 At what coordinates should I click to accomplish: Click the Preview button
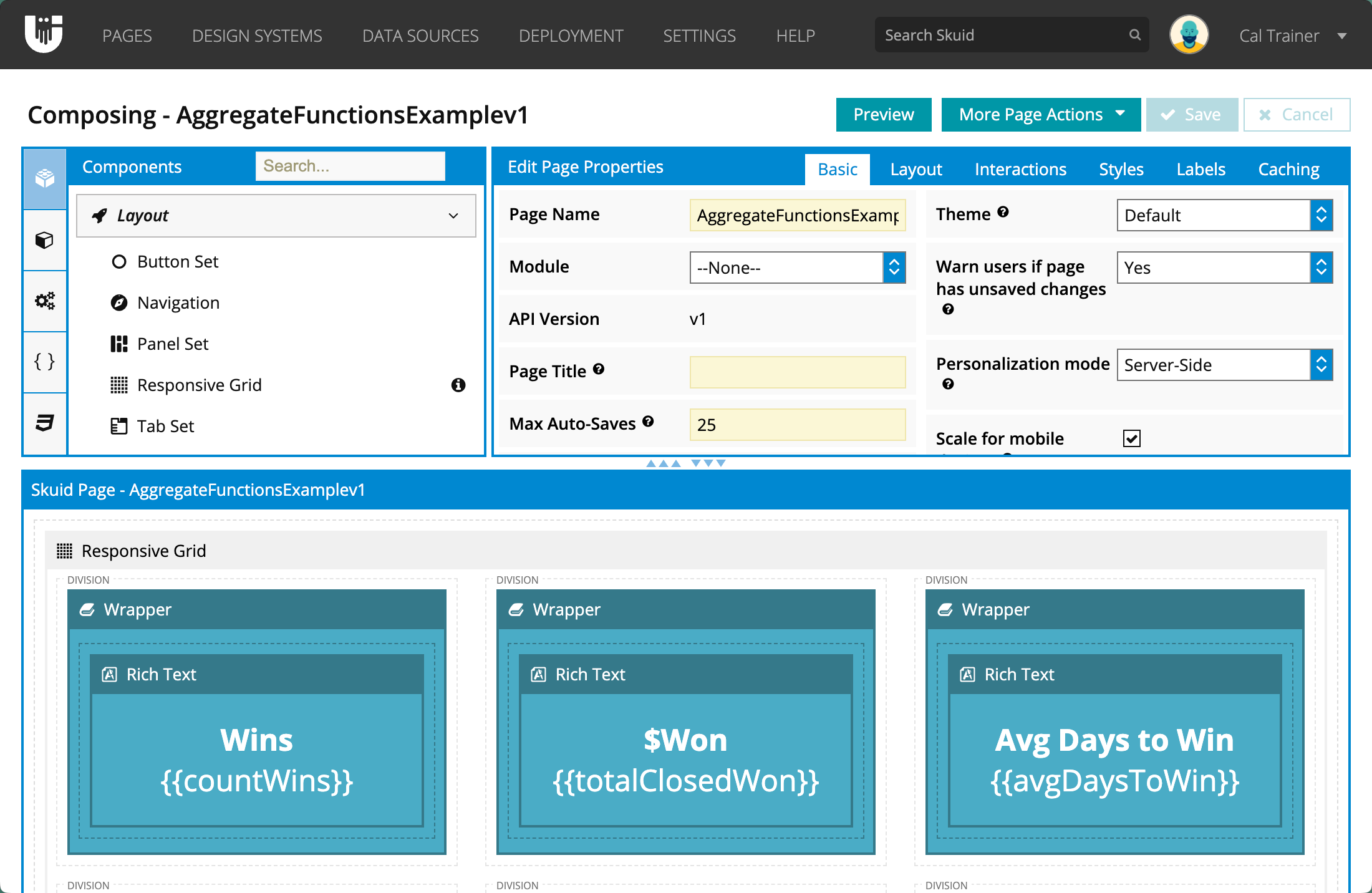(884, 115)
